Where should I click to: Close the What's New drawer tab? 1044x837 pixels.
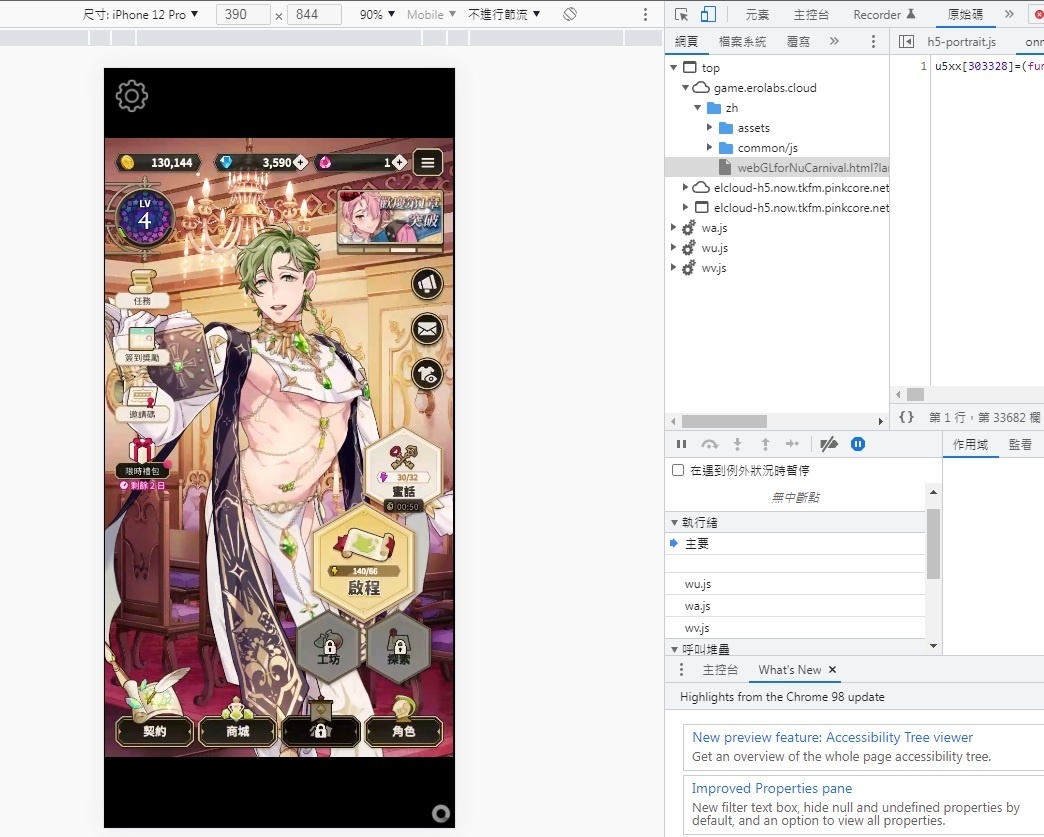(x=832, y=670)
